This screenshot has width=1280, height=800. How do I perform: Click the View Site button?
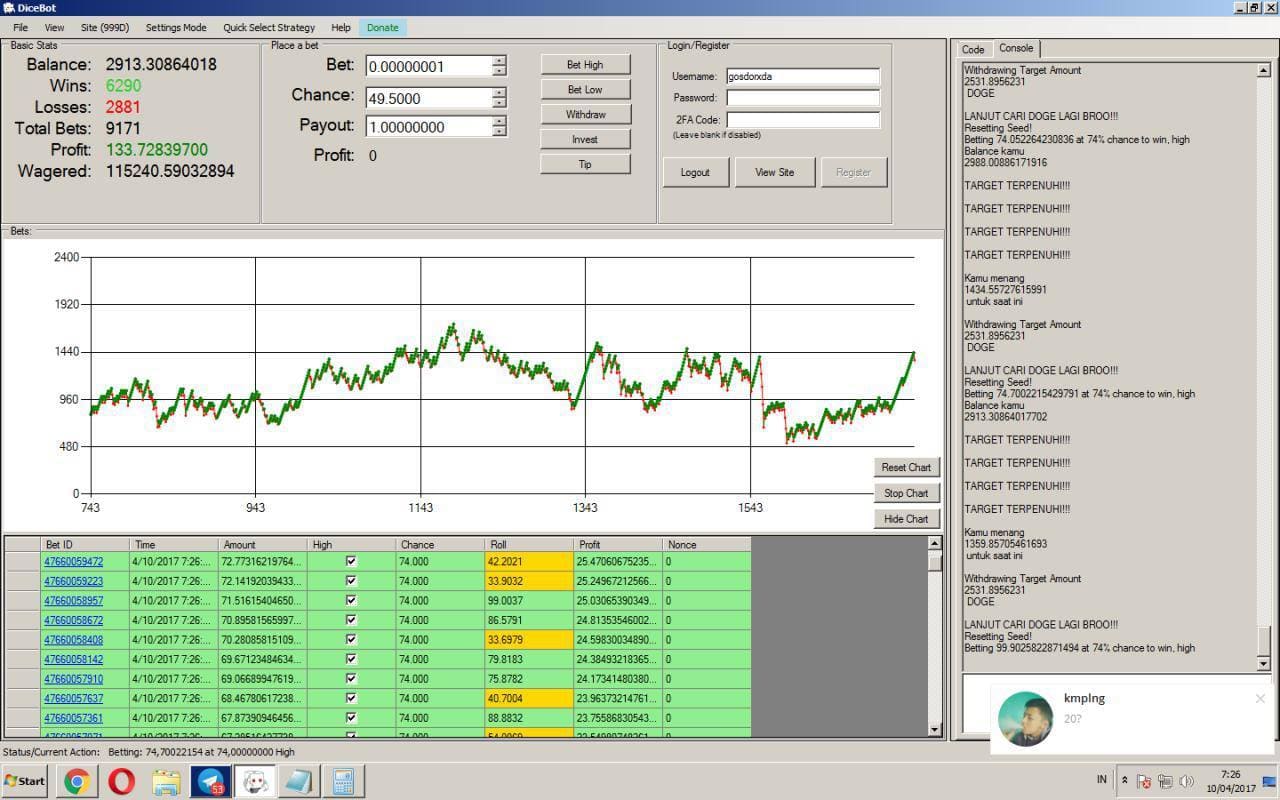click(774, 172)
